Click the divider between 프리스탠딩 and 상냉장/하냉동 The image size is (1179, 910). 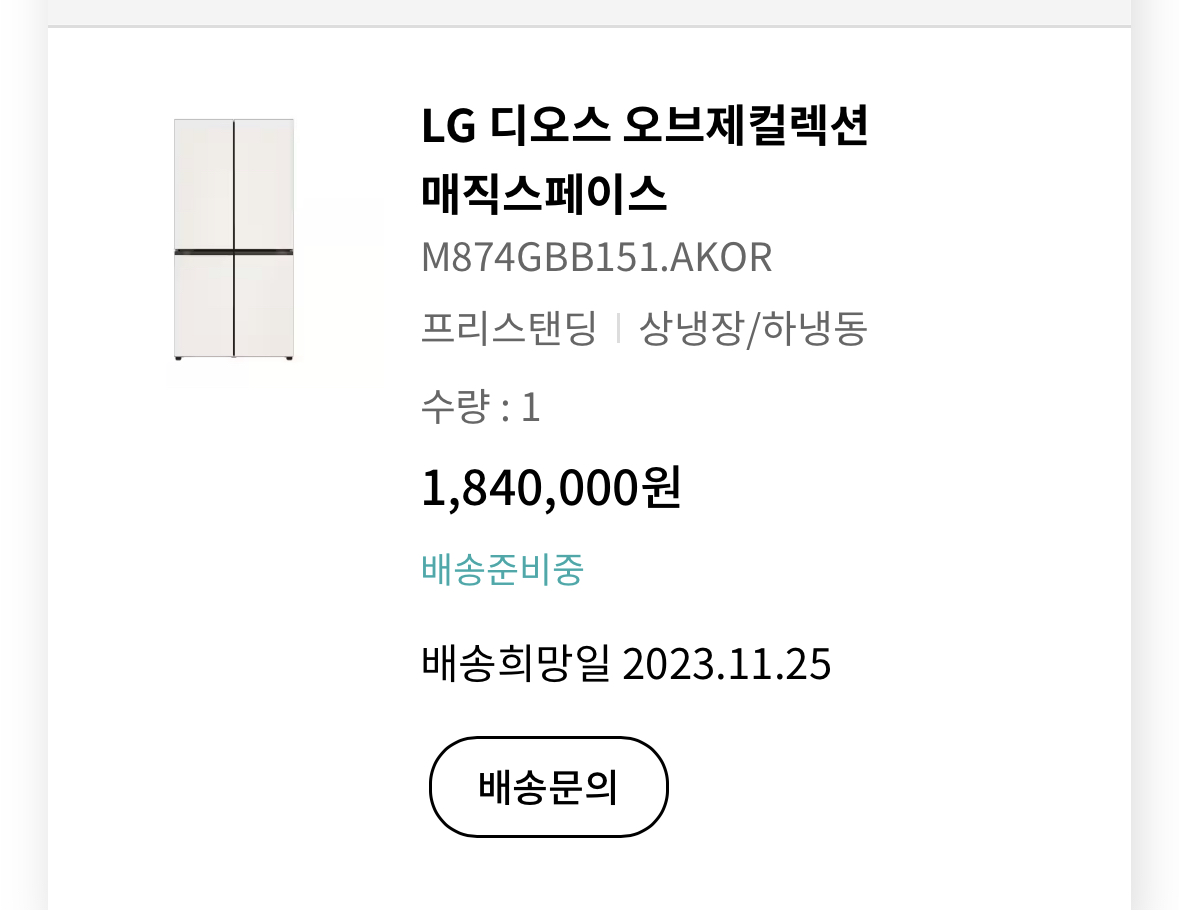click(618, 329)
